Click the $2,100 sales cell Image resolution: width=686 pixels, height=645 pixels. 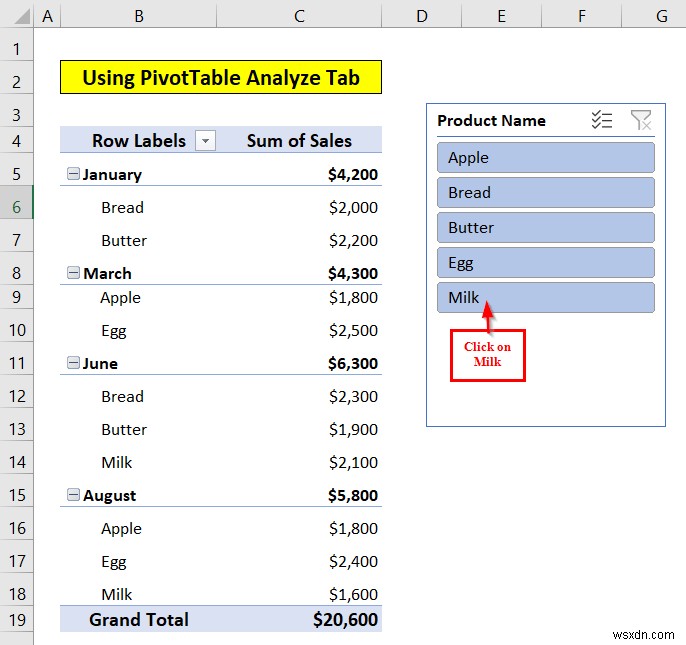pyautogui.click(x=353, y=462)
